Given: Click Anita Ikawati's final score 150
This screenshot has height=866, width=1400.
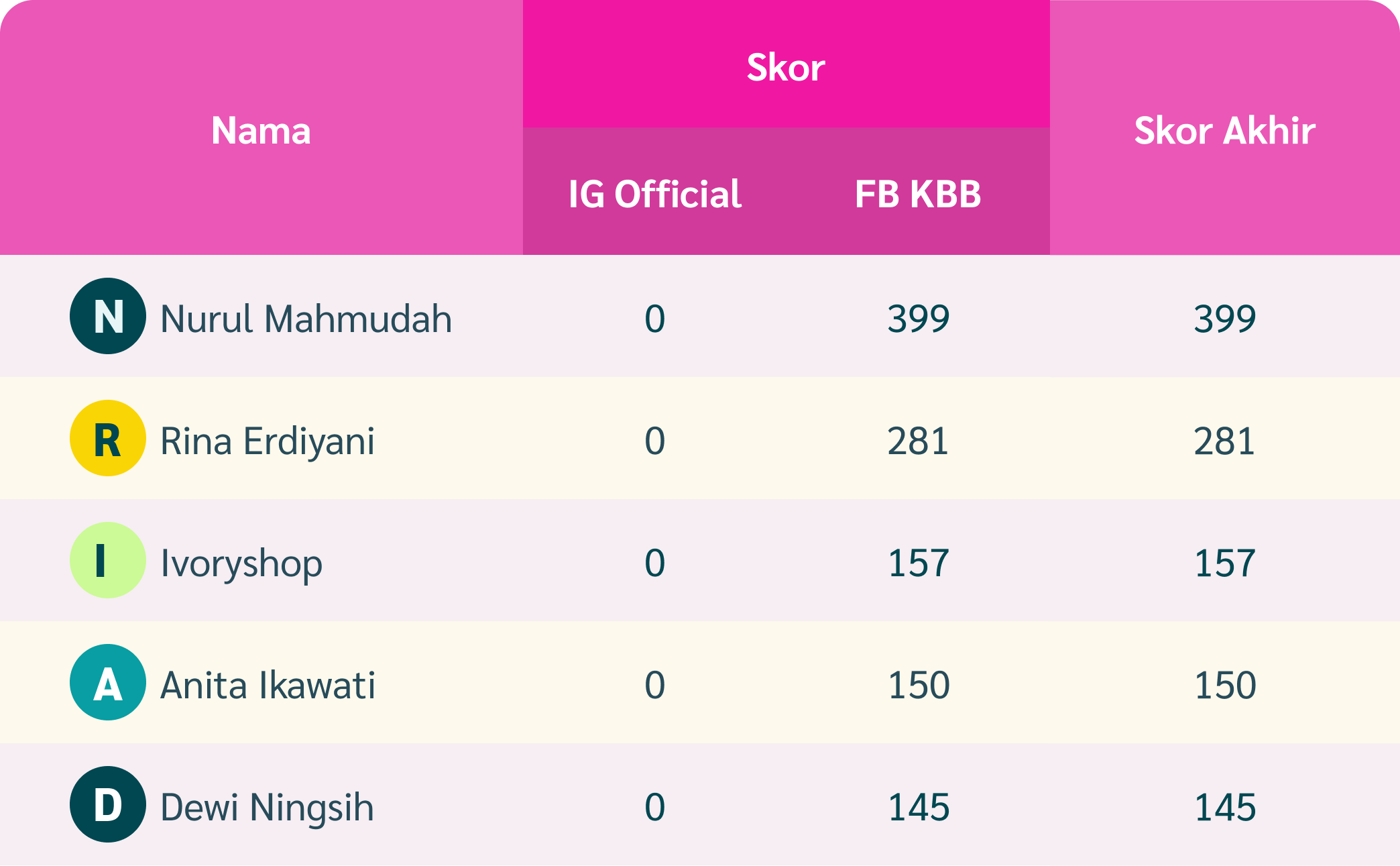Looking at the screenshot, I should point(1225,685).
